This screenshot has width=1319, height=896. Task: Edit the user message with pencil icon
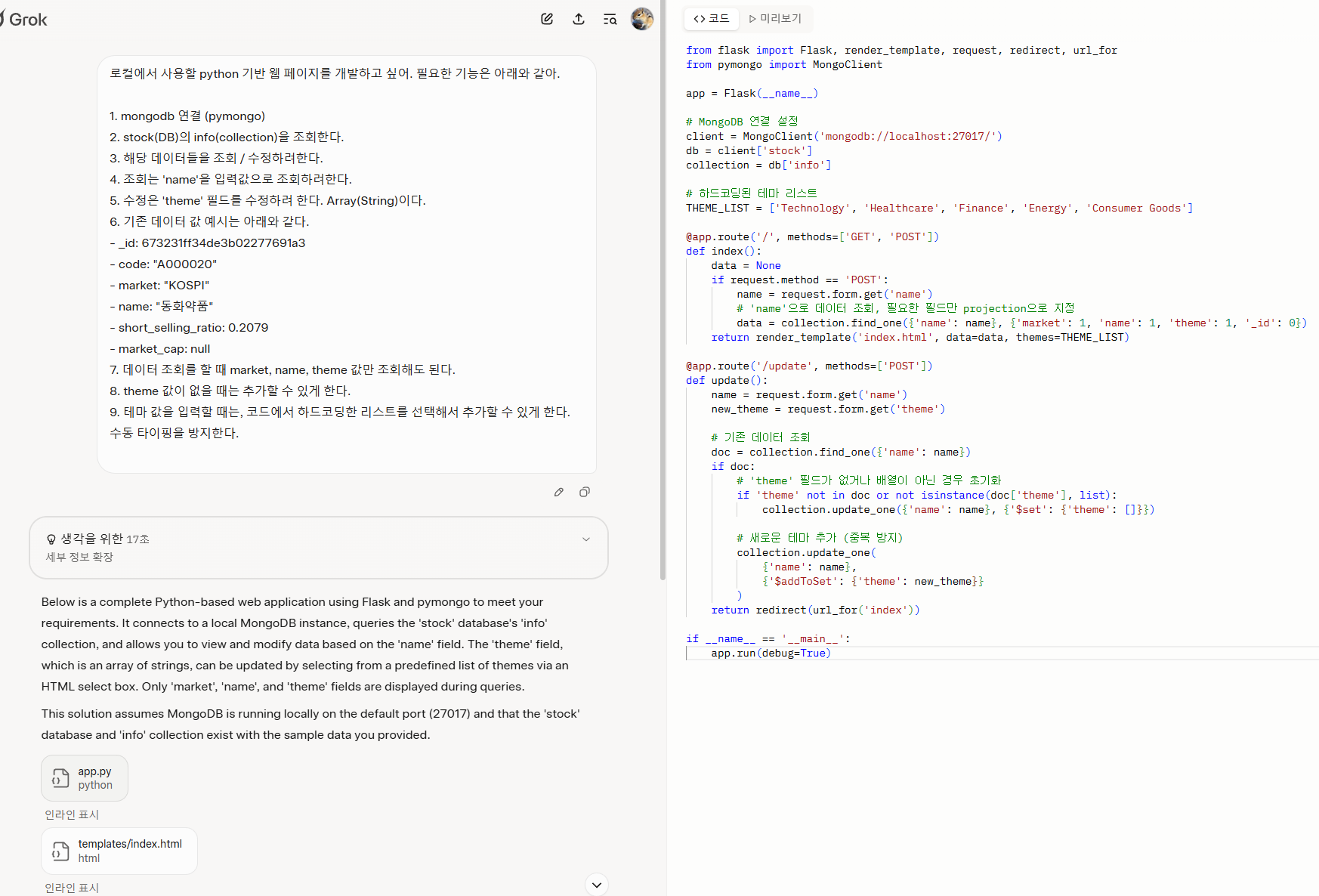click(559, 492)
